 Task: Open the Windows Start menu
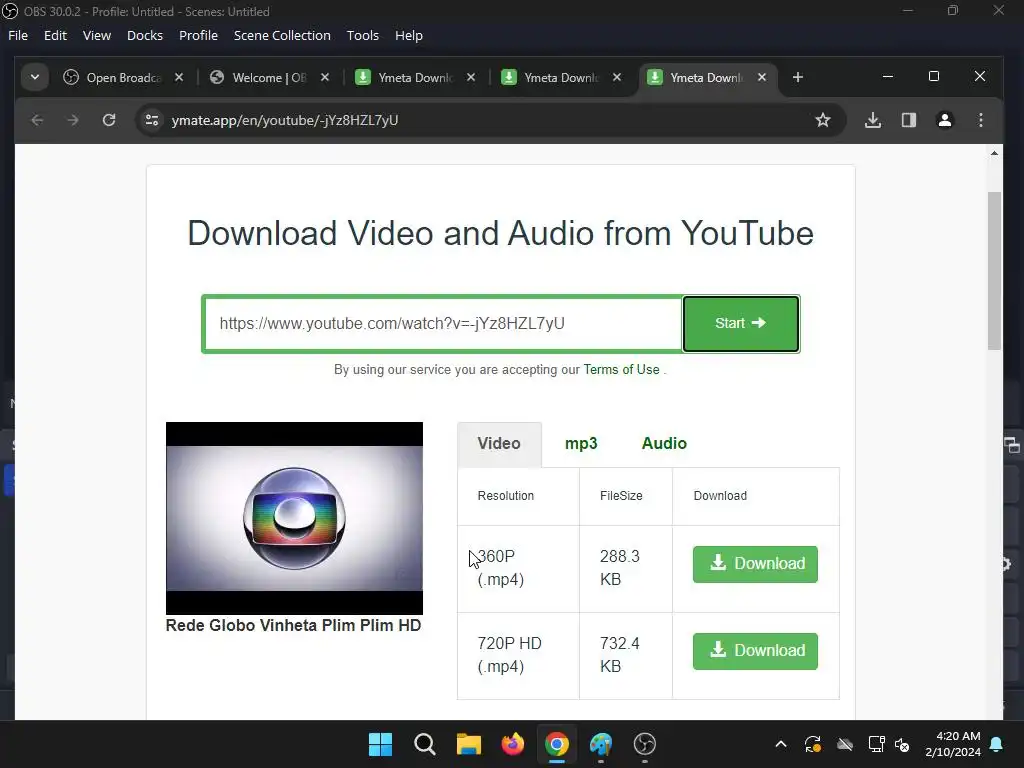[380, 744]
